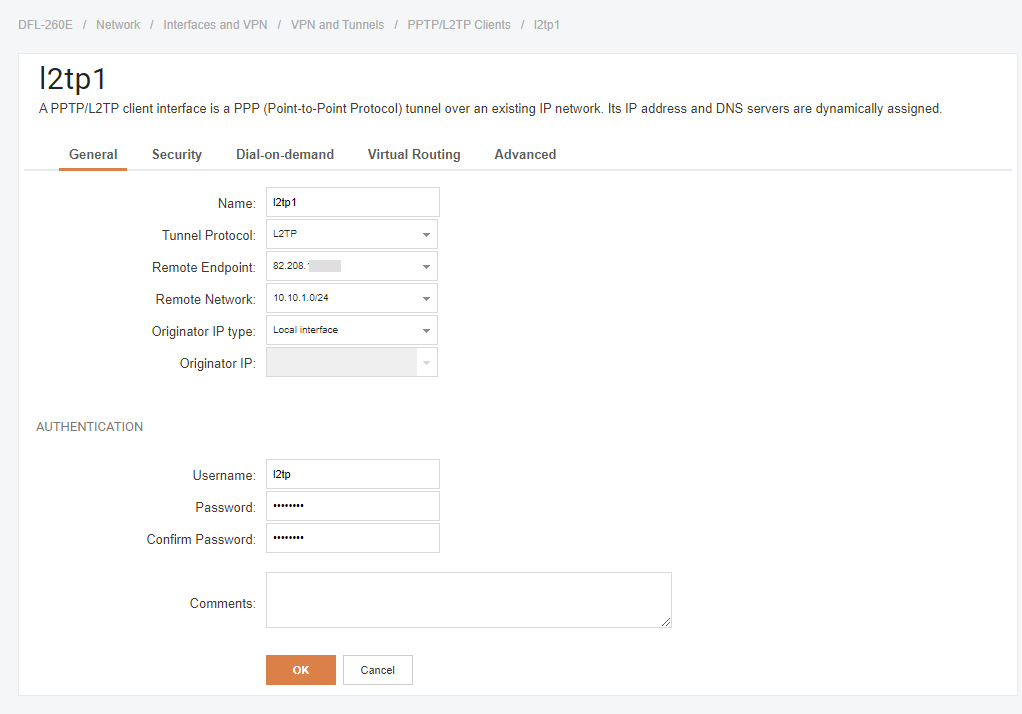Viewport: 1022px width, 714px height.
Task: Open the Tunnel Protocol dropdown
Action: 351,234
